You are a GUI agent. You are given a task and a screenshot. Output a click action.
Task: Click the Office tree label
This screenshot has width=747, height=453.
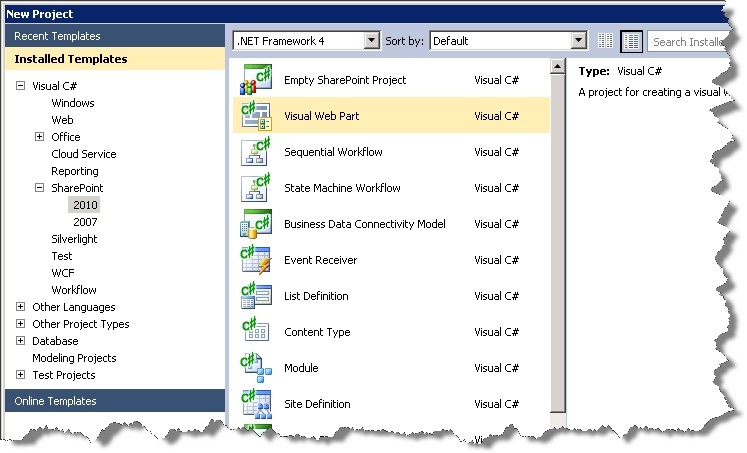[x=66, y=137]
